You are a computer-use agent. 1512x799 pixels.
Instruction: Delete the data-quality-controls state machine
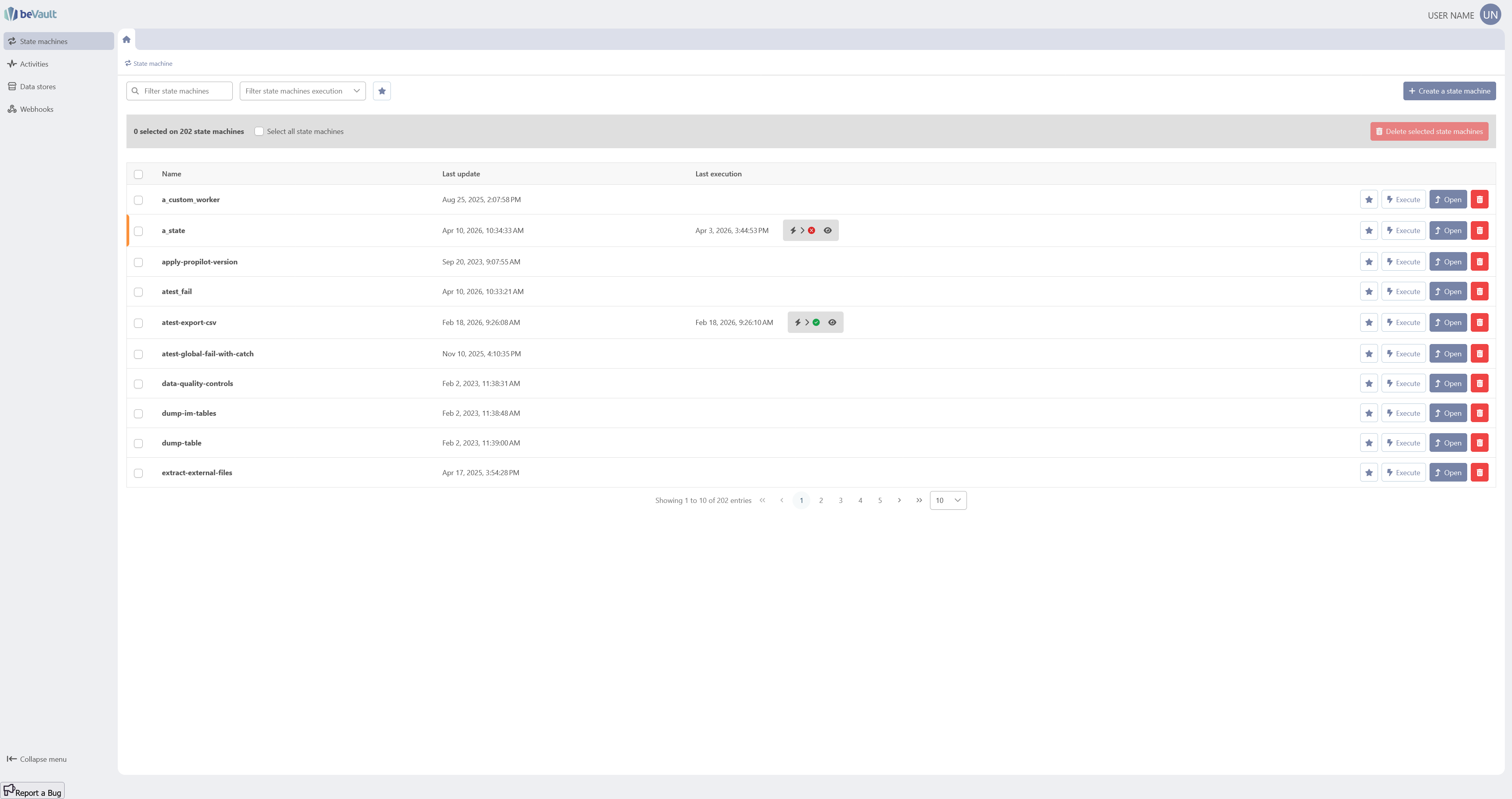(1480, 384)
